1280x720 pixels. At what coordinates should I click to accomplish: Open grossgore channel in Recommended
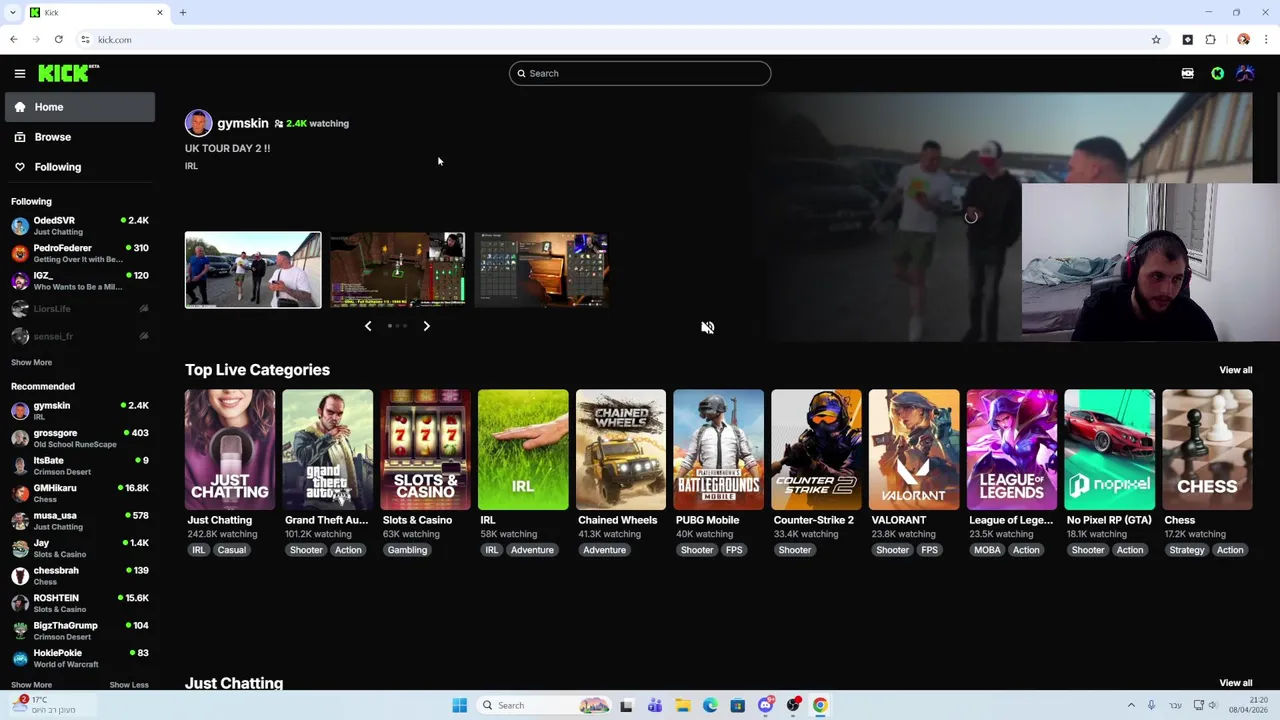point(80,438)
